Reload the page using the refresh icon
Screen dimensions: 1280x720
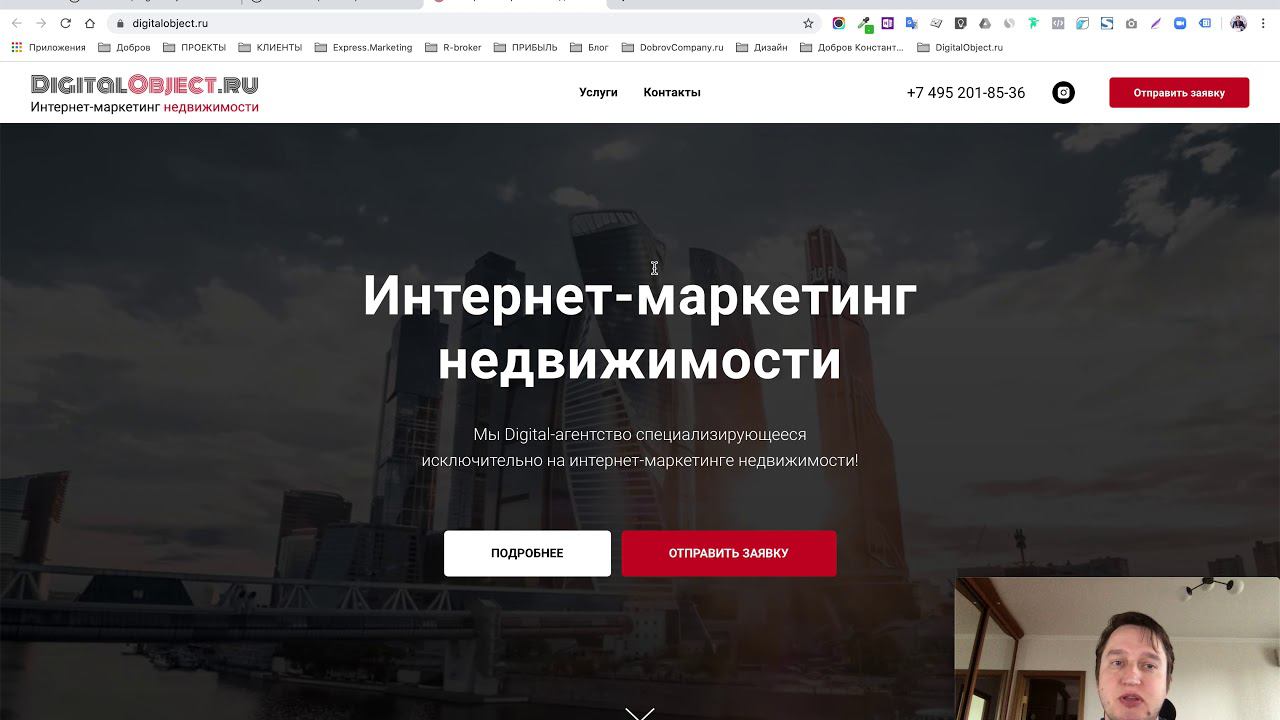point(65,23)
